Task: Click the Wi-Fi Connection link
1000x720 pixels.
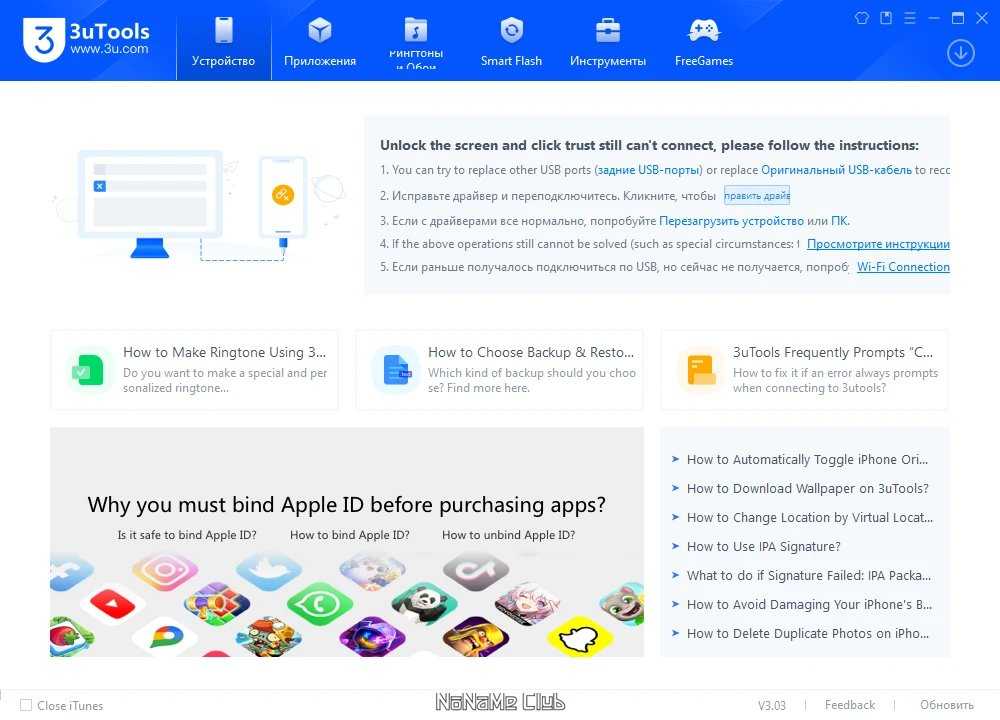Action: pyautogui.click(x=903, y=267)
